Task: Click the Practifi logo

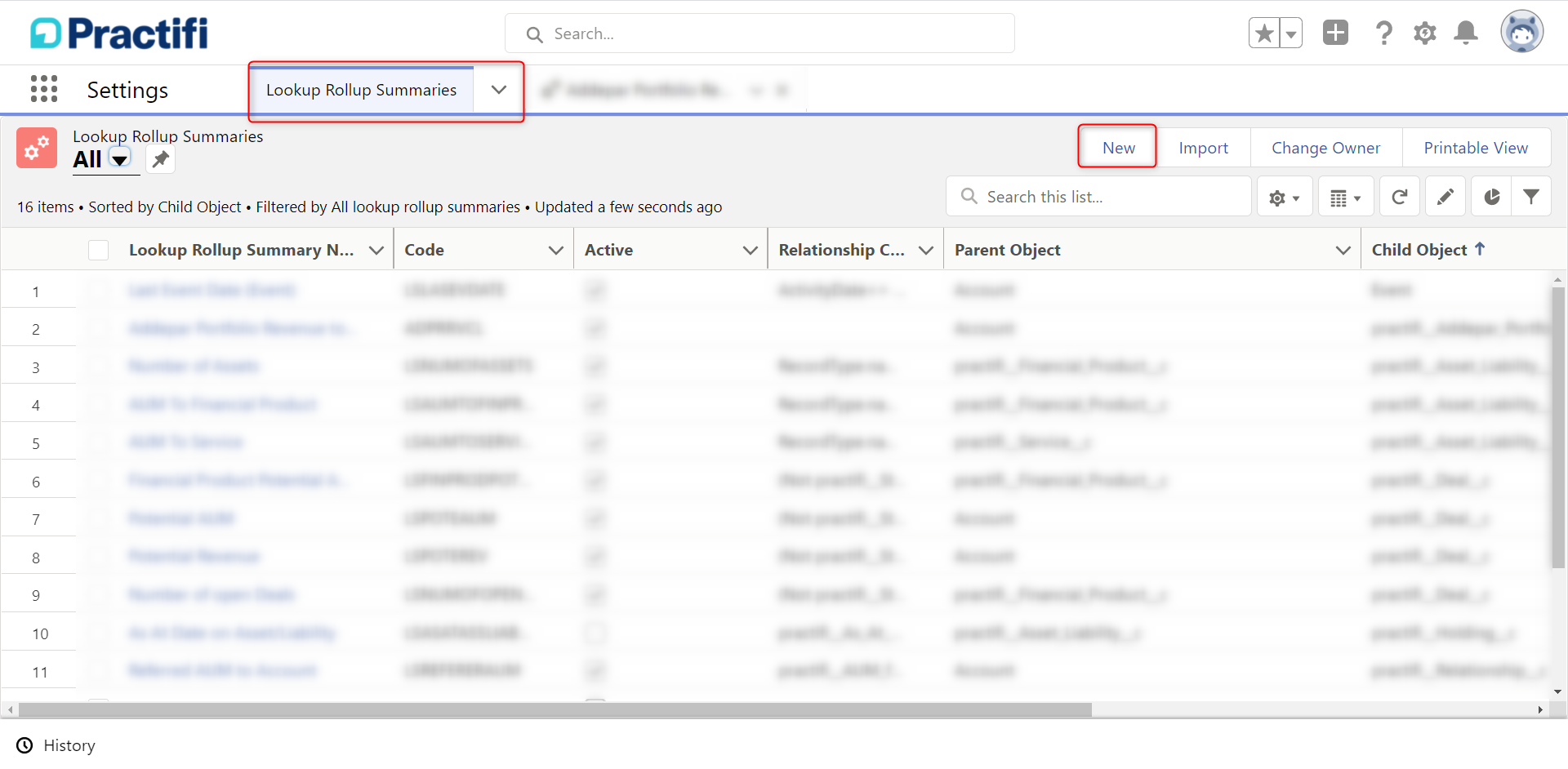Action: coord(119,33)
